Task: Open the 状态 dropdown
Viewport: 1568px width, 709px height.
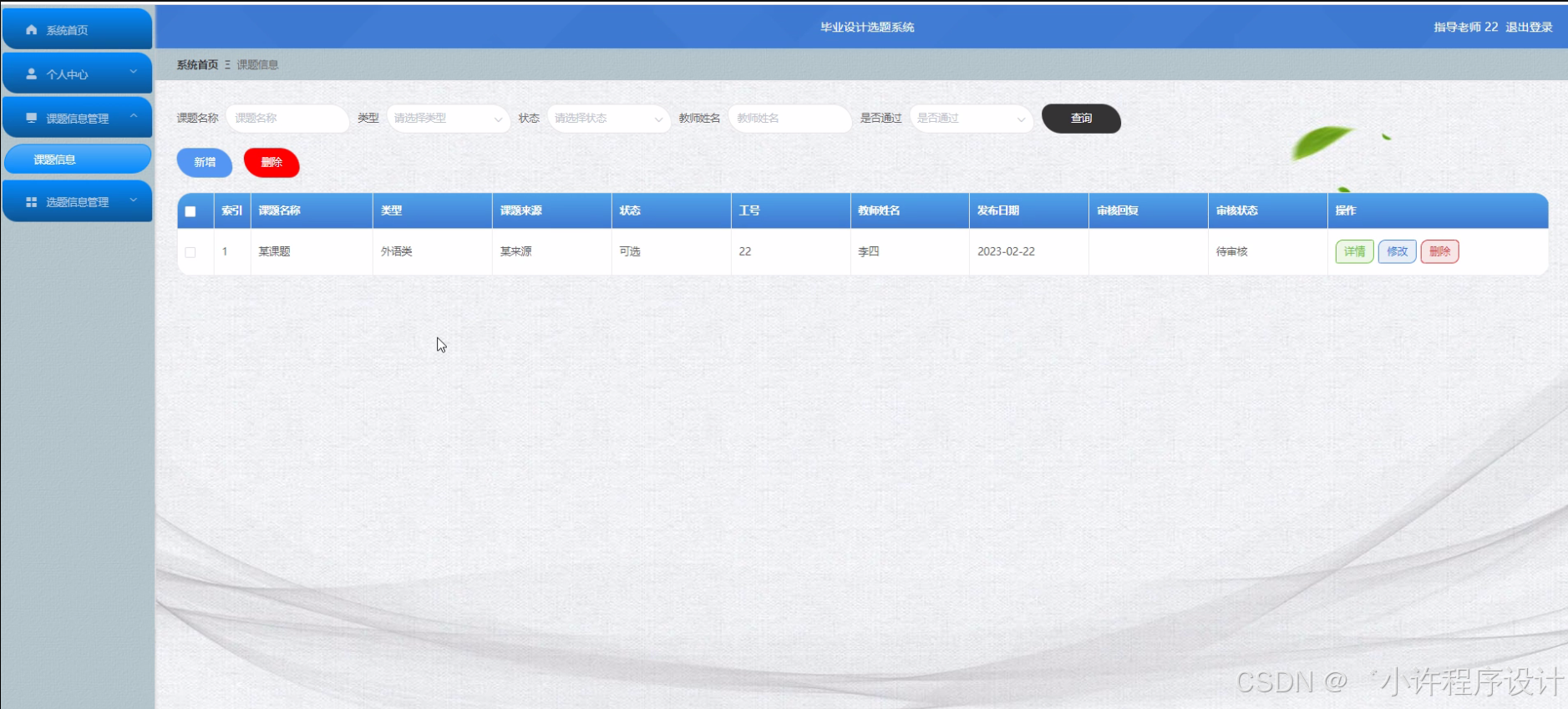Action: [x=608, y=119]
